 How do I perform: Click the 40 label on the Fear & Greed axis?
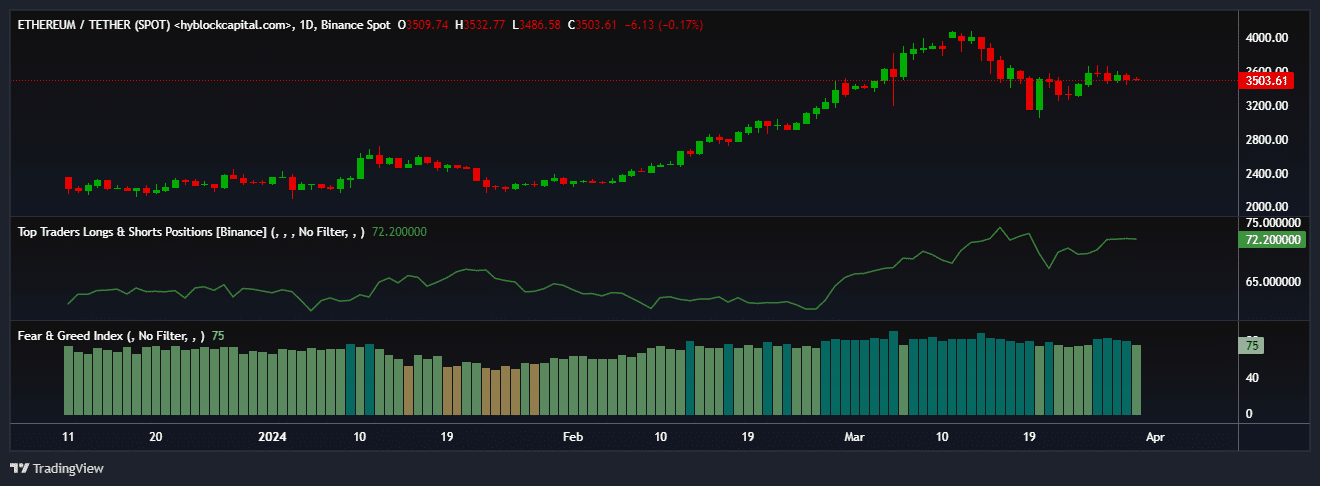pyautogui.click(x=1252, y=378)
